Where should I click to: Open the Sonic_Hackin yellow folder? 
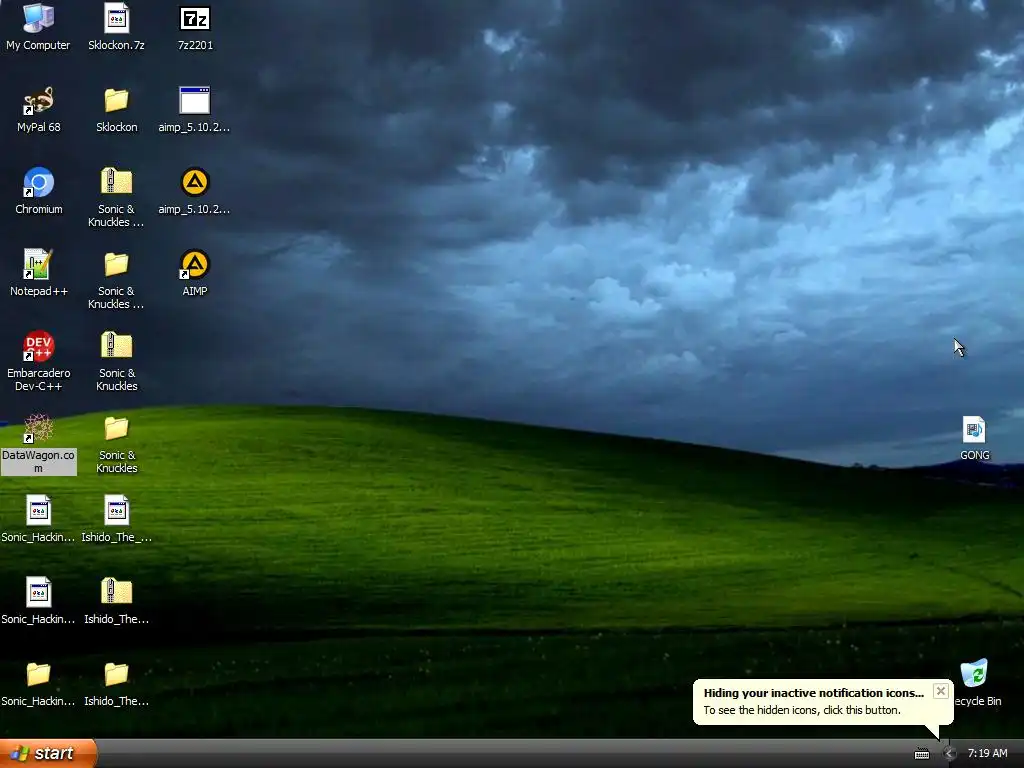[x=38, y=682]
